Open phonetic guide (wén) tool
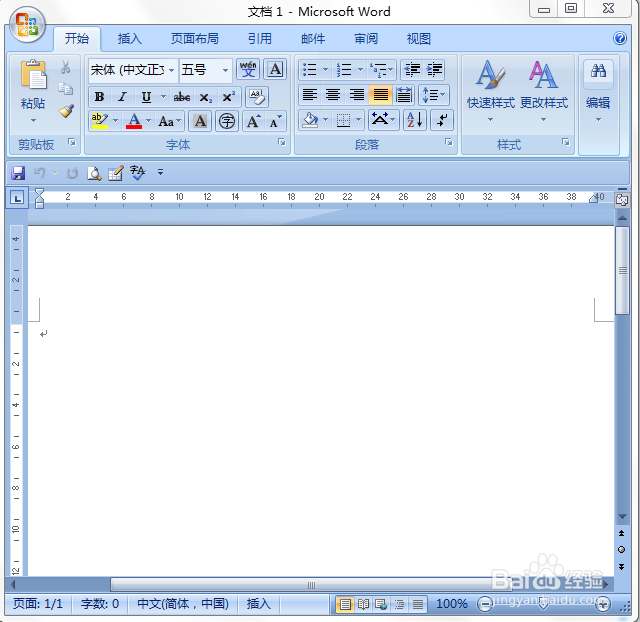The height and width of the screenshot is (622, 640). pos(248,69)
